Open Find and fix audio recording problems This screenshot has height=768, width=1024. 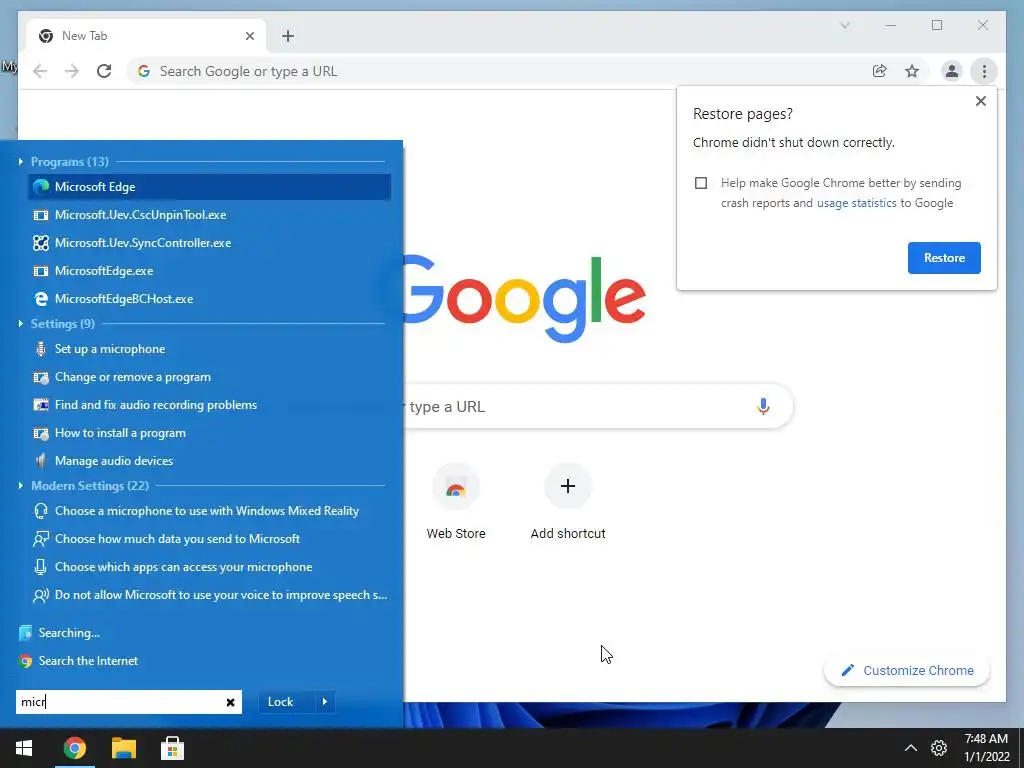pos(210,405)
